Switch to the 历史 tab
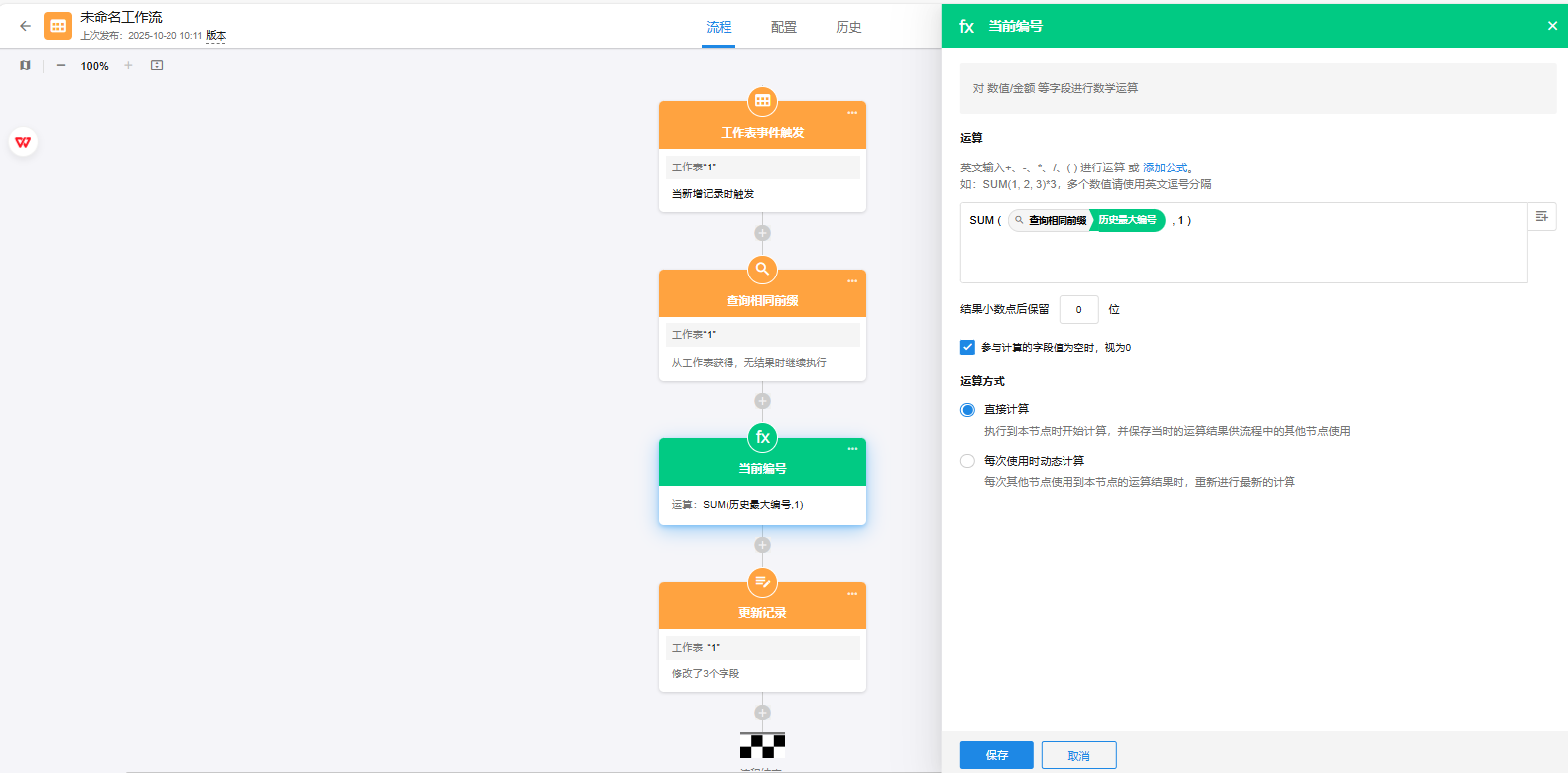This screenshot has width=1568, height=773. 848,27
